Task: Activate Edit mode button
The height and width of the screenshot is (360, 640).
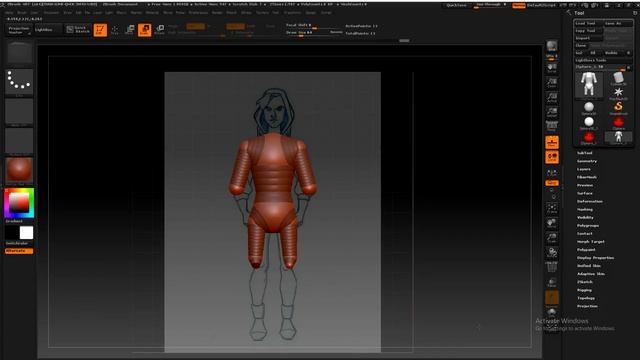Action: point(100,30)
